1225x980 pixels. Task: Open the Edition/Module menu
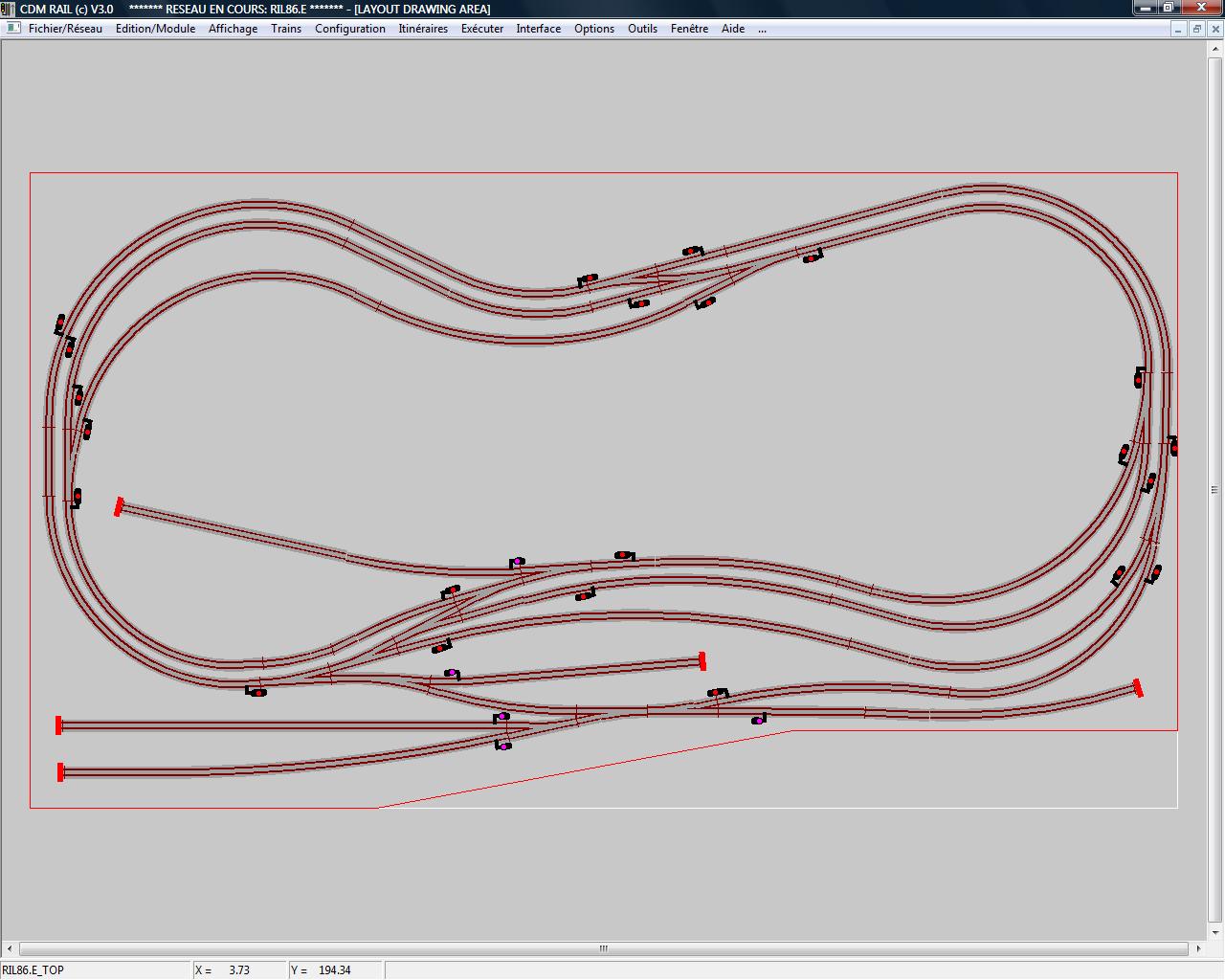tap(155, 29)
